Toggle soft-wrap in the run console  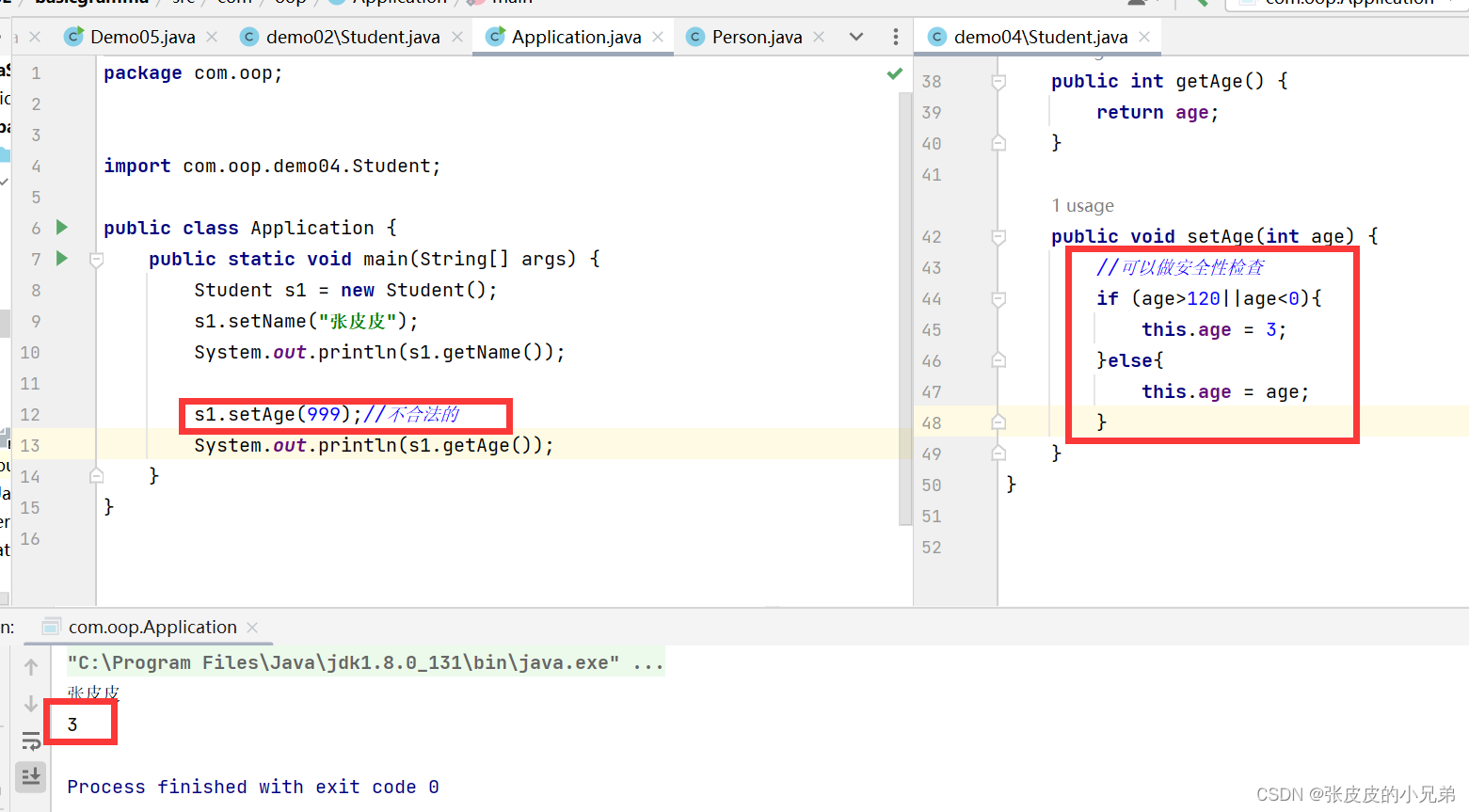pyautogui.click(x=31, y=740)
